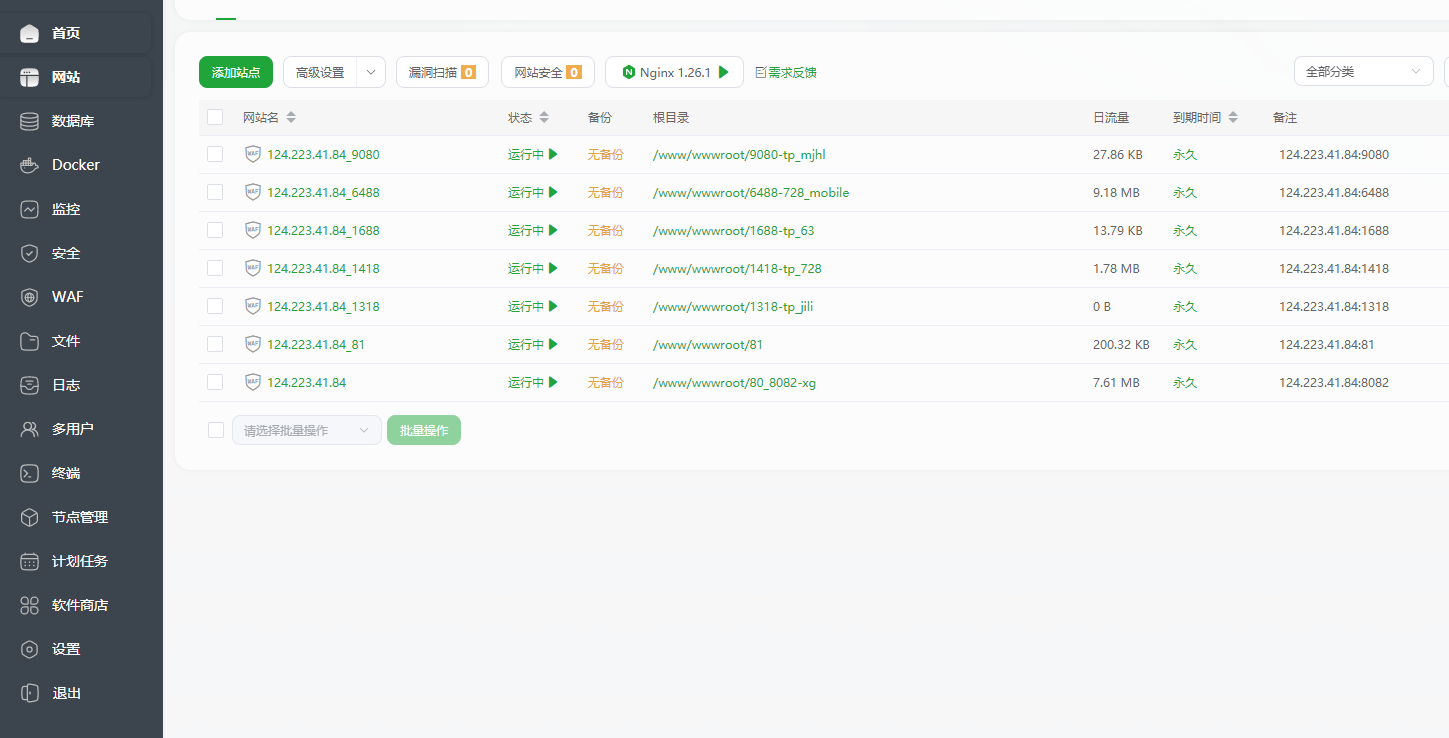This screenshot has width=1449, height=738.
Task: Click the 计划任务 calendar icon in sidebar
Action: pyautogui.click(x=30, y=561)
